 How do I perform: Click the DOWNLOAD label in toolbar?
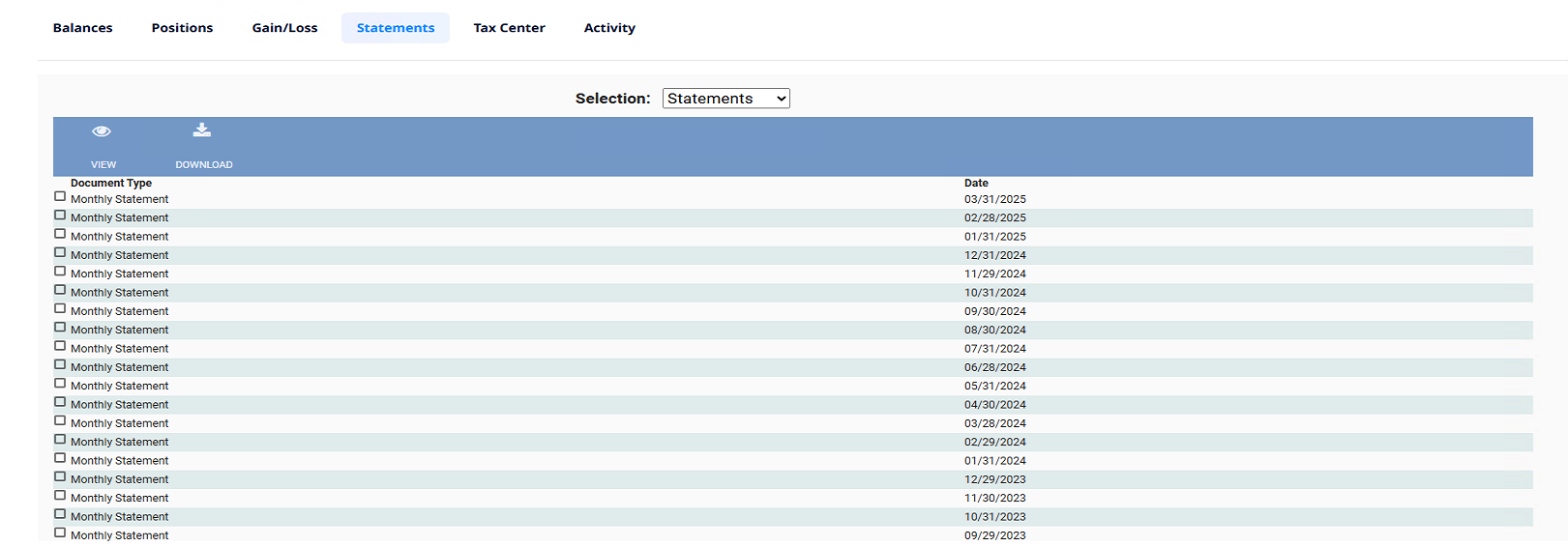[204, 165]
